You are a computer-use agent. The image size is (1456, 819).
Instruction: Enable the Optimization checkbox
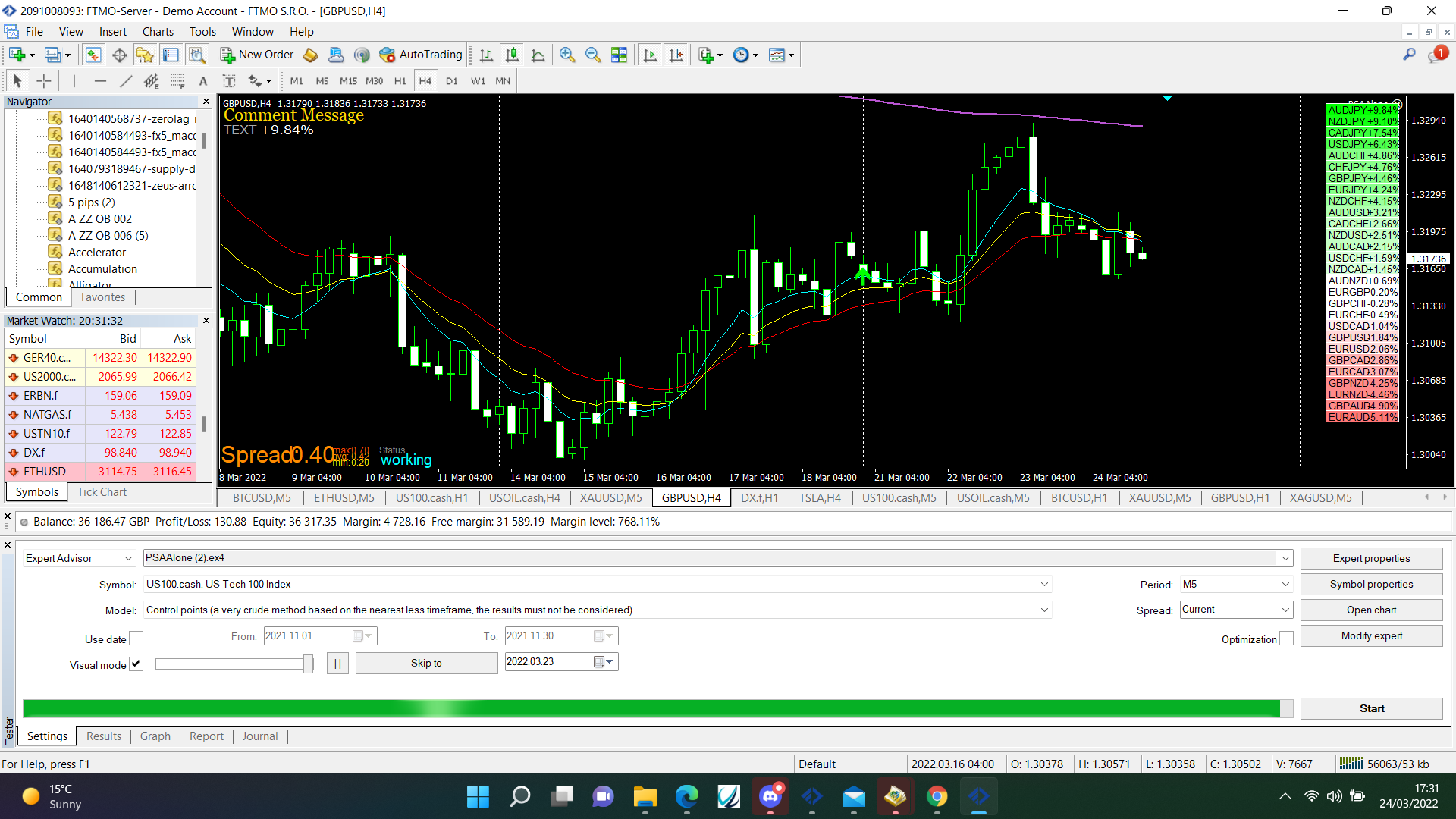click(1286, 639)
